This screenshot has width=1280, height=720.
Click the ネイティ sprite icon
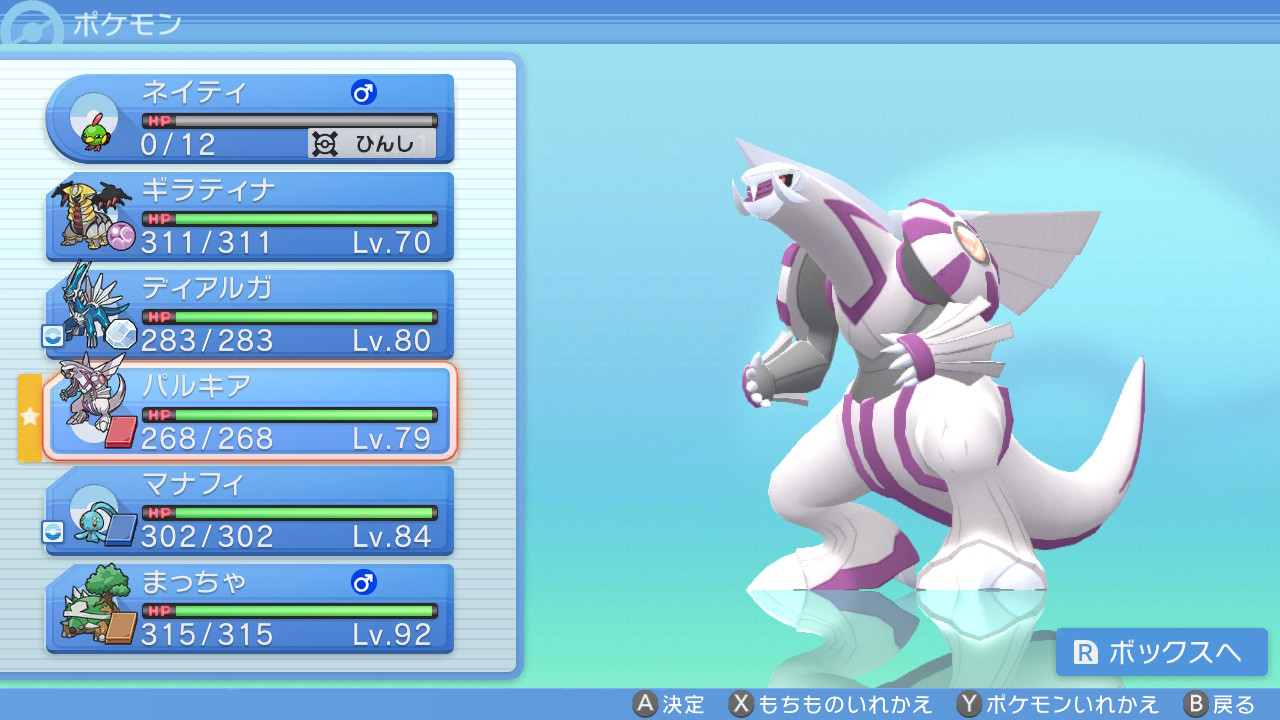pyautogui.click(x=95, y=132)
